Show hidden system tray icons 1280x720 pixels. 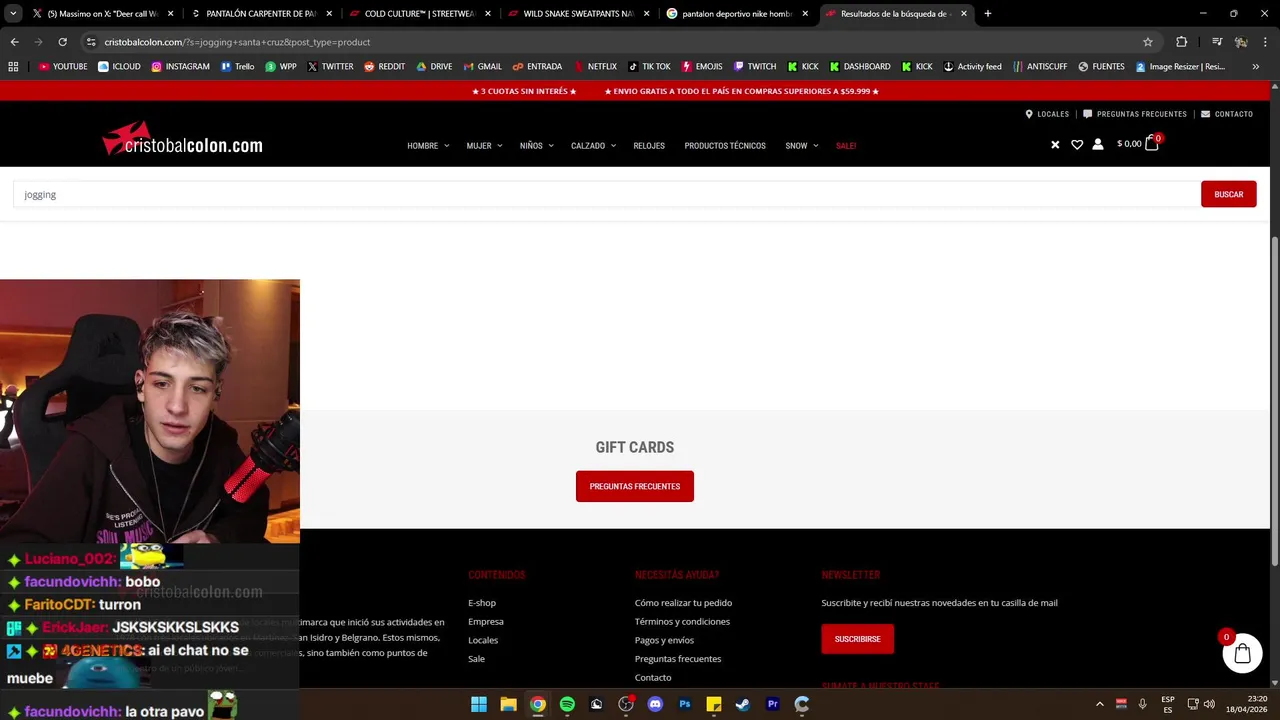pos(1100,704)
